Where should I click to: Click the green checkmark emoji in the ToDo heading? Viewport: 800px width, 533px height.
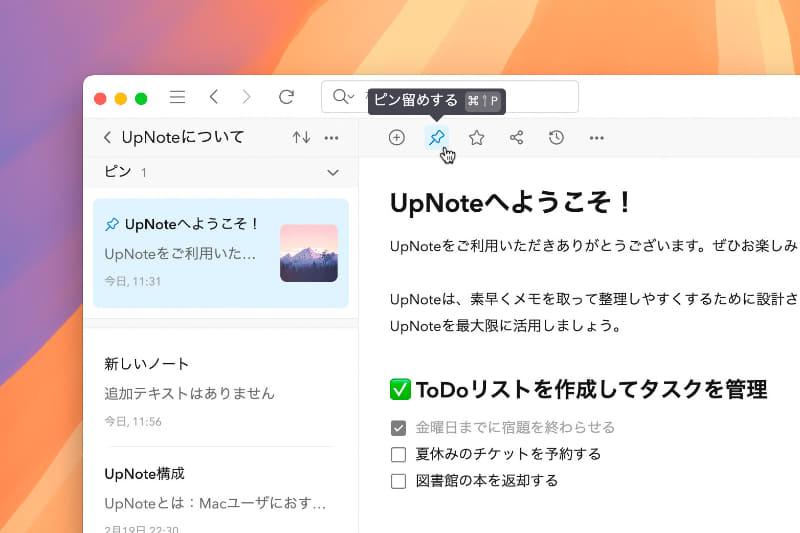401,390
